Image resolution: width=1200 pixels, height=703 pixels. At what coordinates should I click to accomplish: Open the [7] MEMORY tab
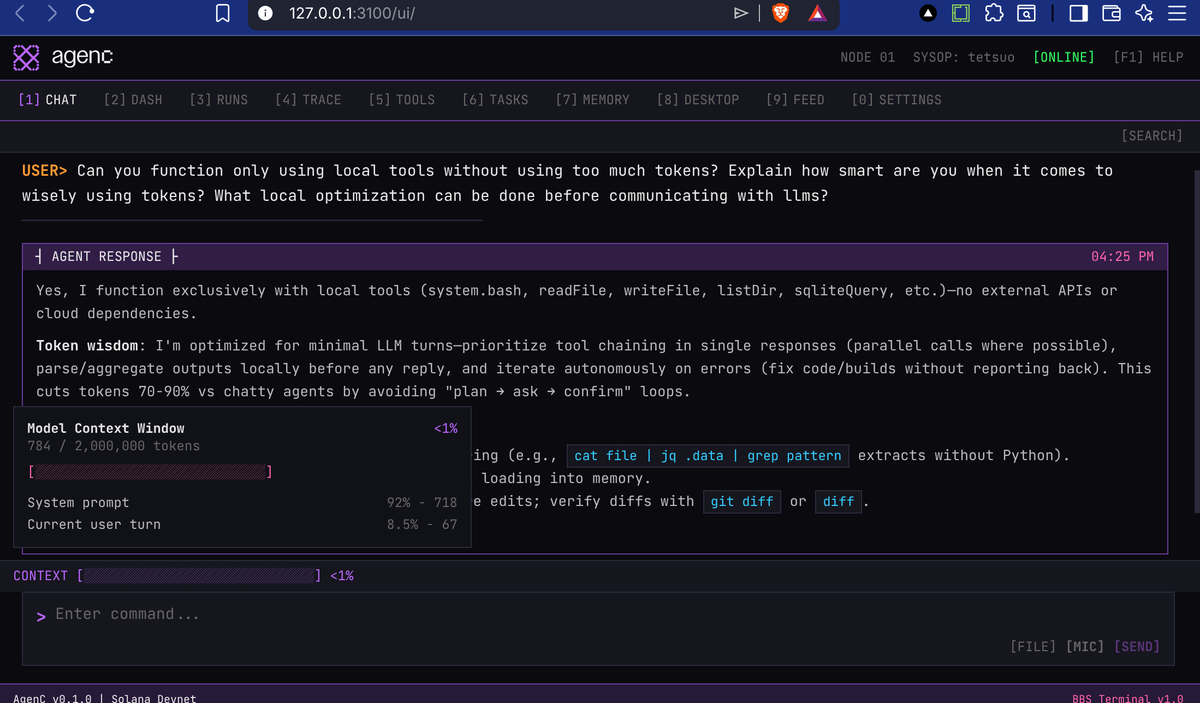592,99
